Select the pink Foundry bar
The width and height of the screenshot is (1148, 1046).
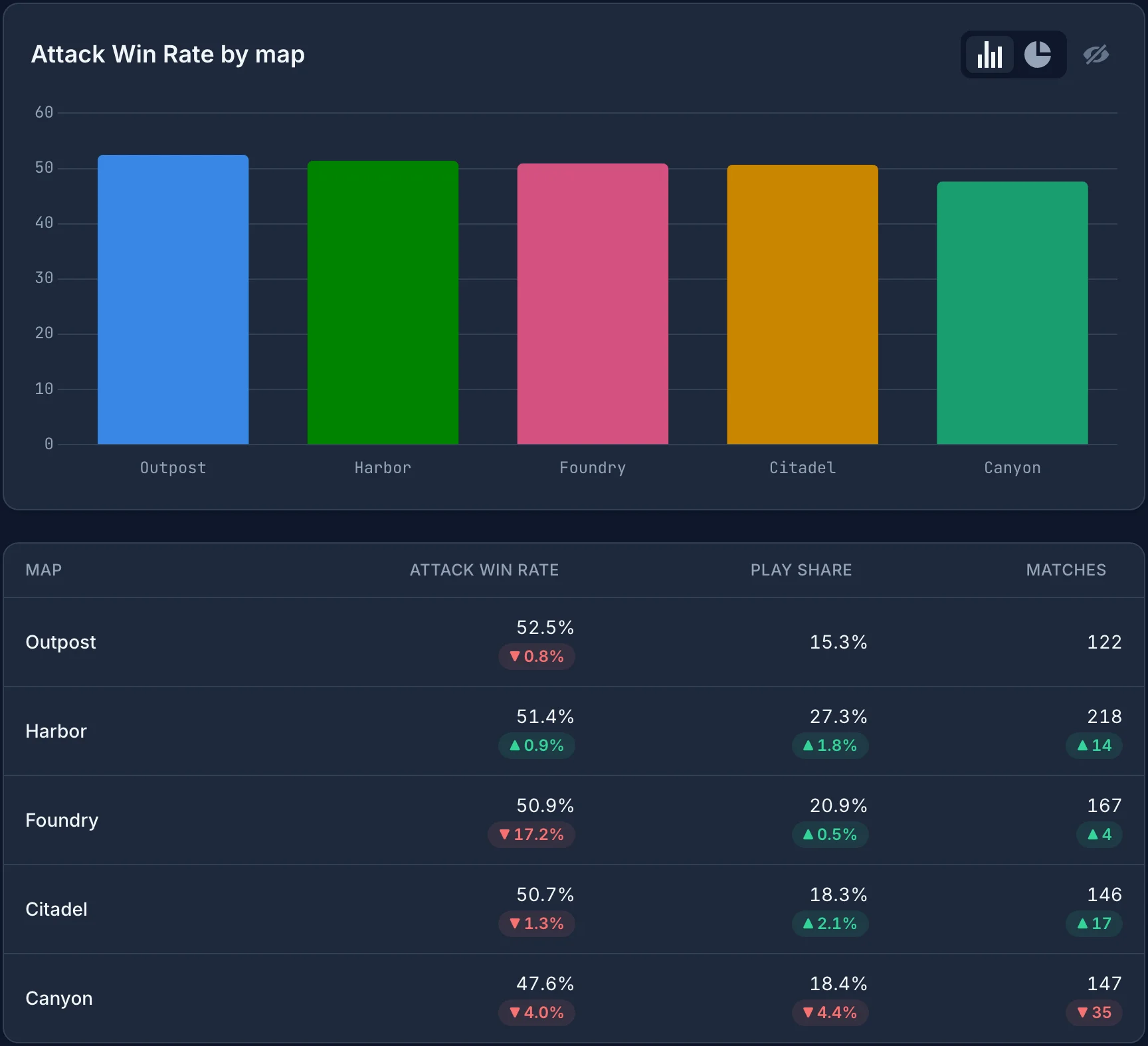(593, 304)
